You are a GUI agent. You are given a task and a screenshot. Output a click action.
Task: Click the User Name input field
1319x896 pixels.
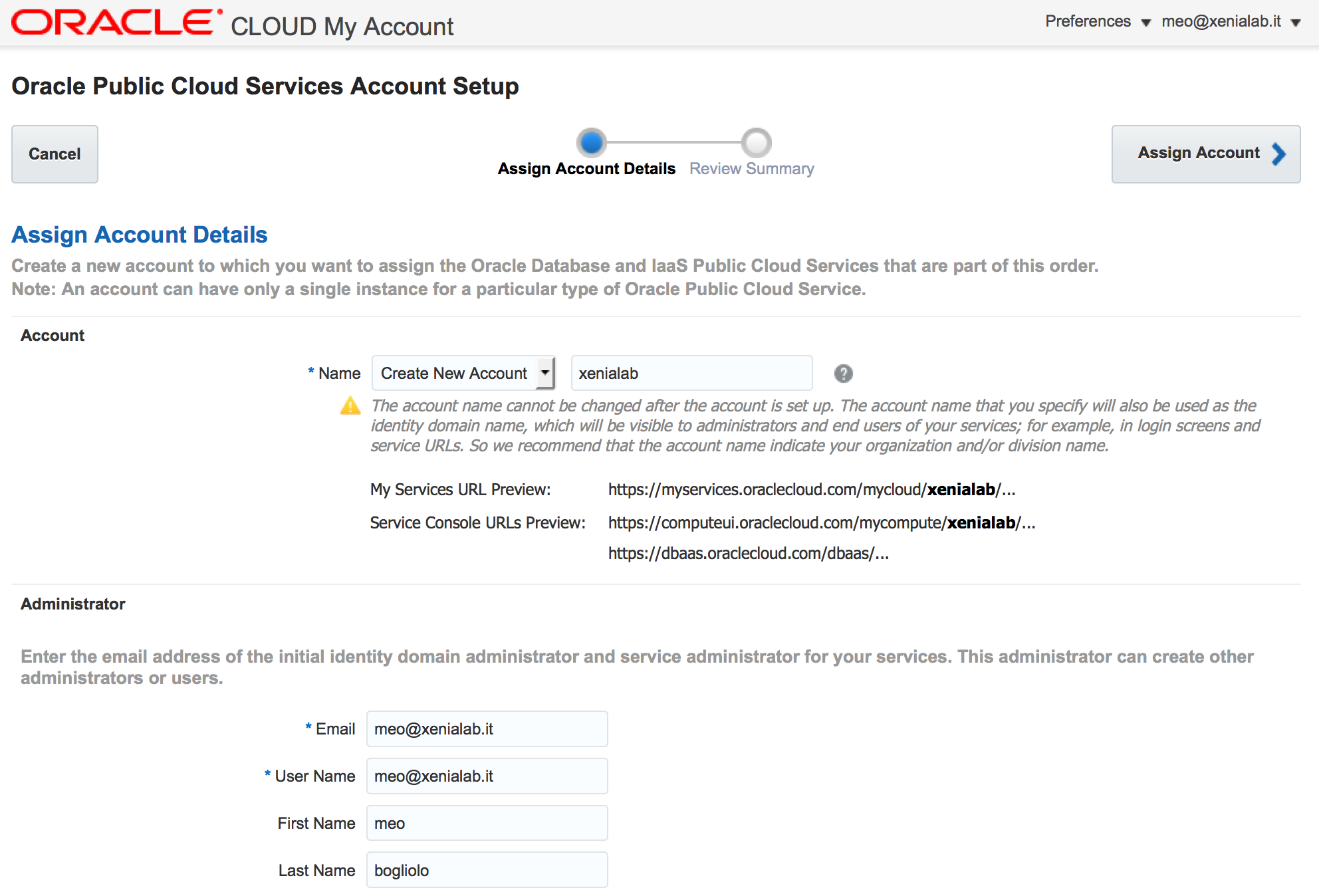click(x=487, y=776)
